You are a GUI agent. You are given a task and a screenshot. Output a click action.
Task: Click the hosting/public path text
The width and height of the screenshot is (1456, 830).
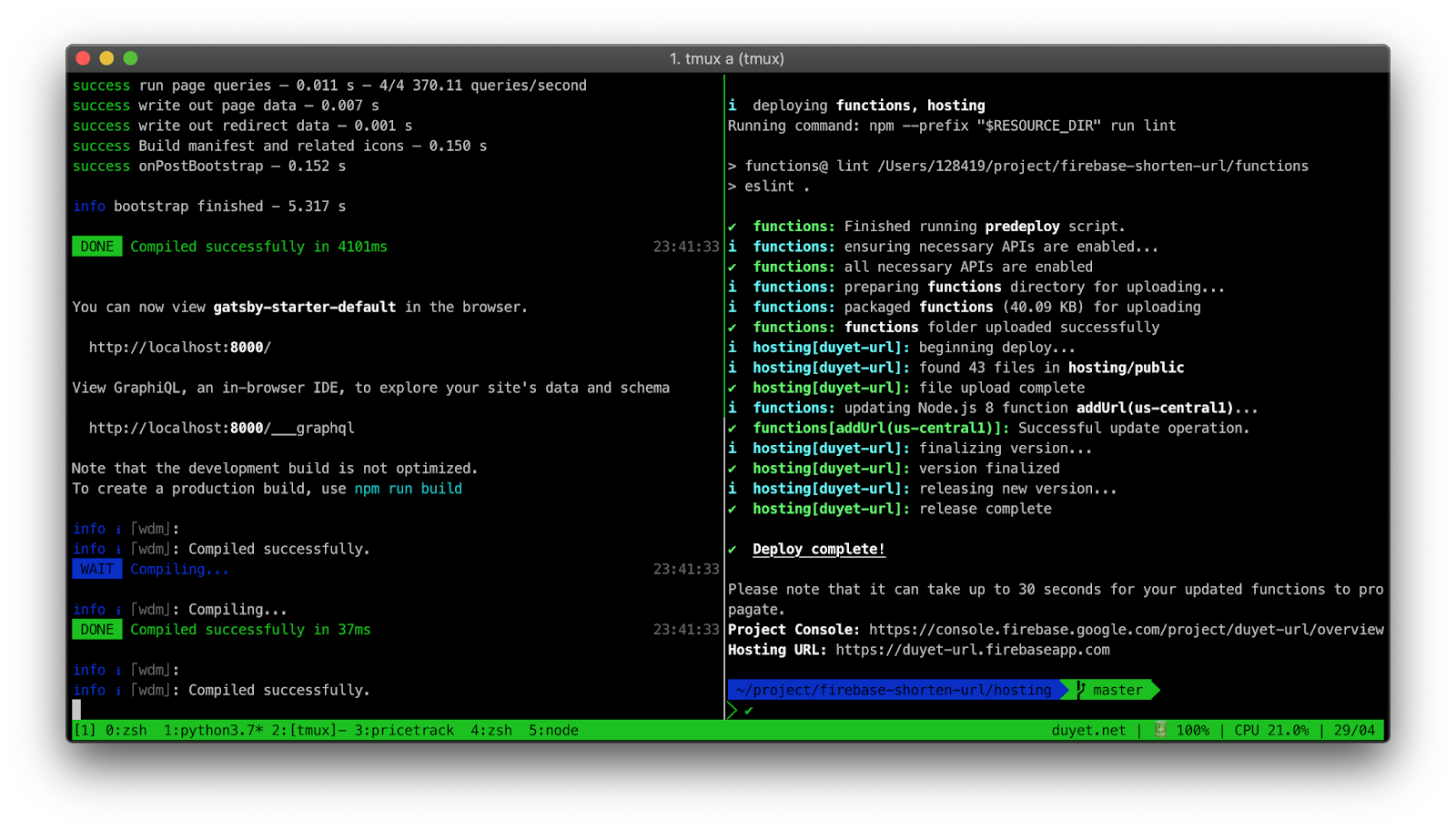[1127, 368]
